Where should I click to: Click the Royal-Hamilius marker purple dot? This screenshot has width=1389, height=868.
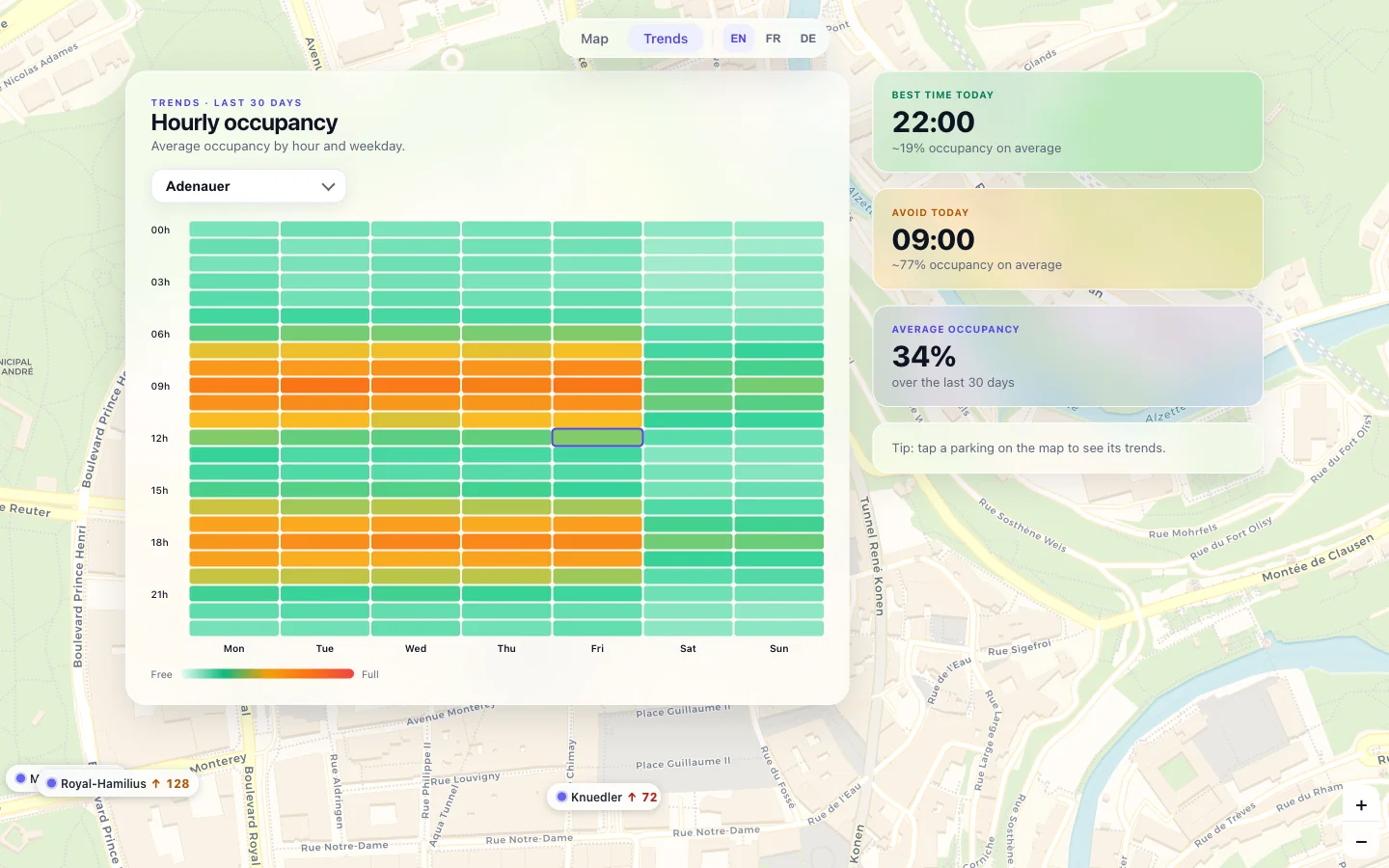pyautogui.click(x=51, y=783)
